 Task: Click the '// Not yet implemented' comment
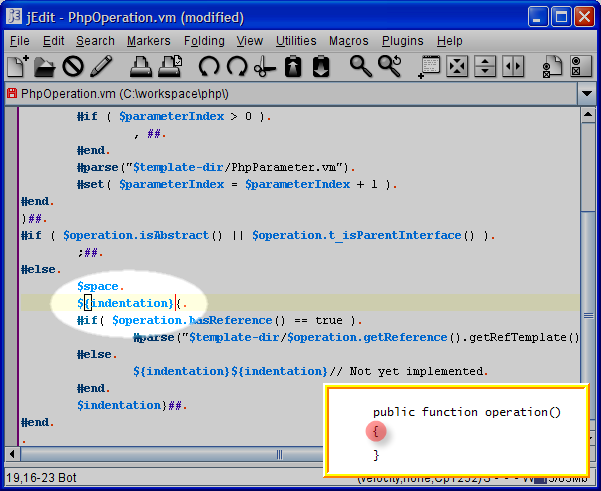[409, 371]
